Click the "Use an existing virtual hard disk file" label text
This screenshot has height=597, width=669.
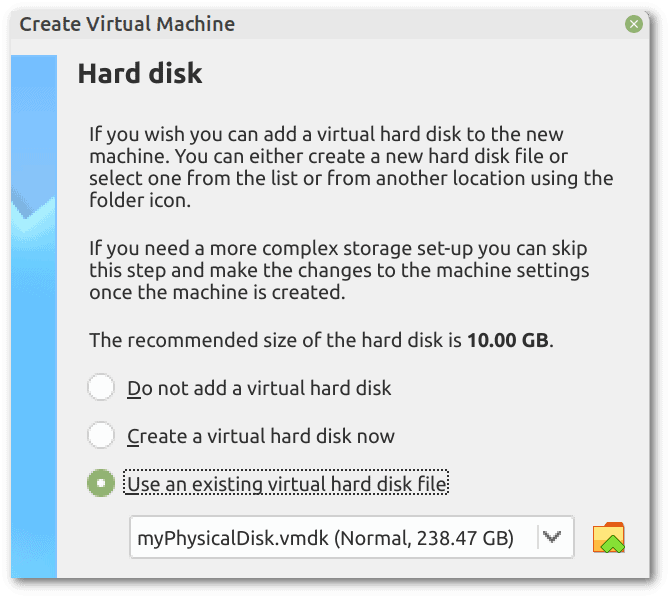click(286, 485)
